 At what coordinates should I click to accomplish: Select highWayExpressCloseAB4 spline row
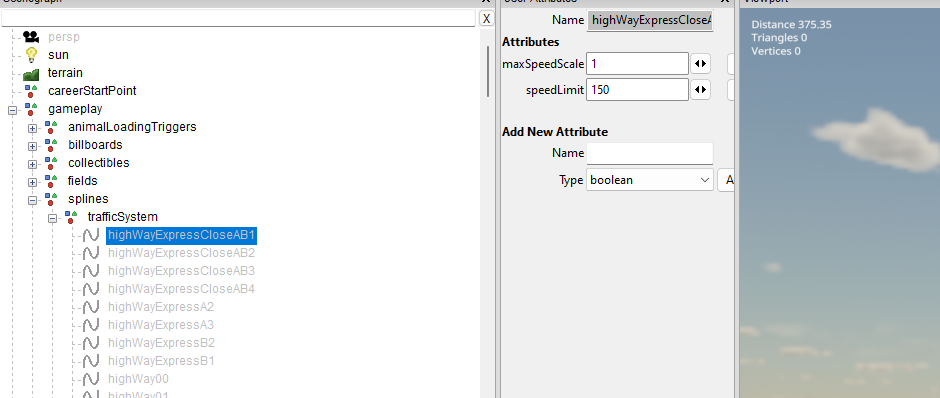tap(182, 289)
